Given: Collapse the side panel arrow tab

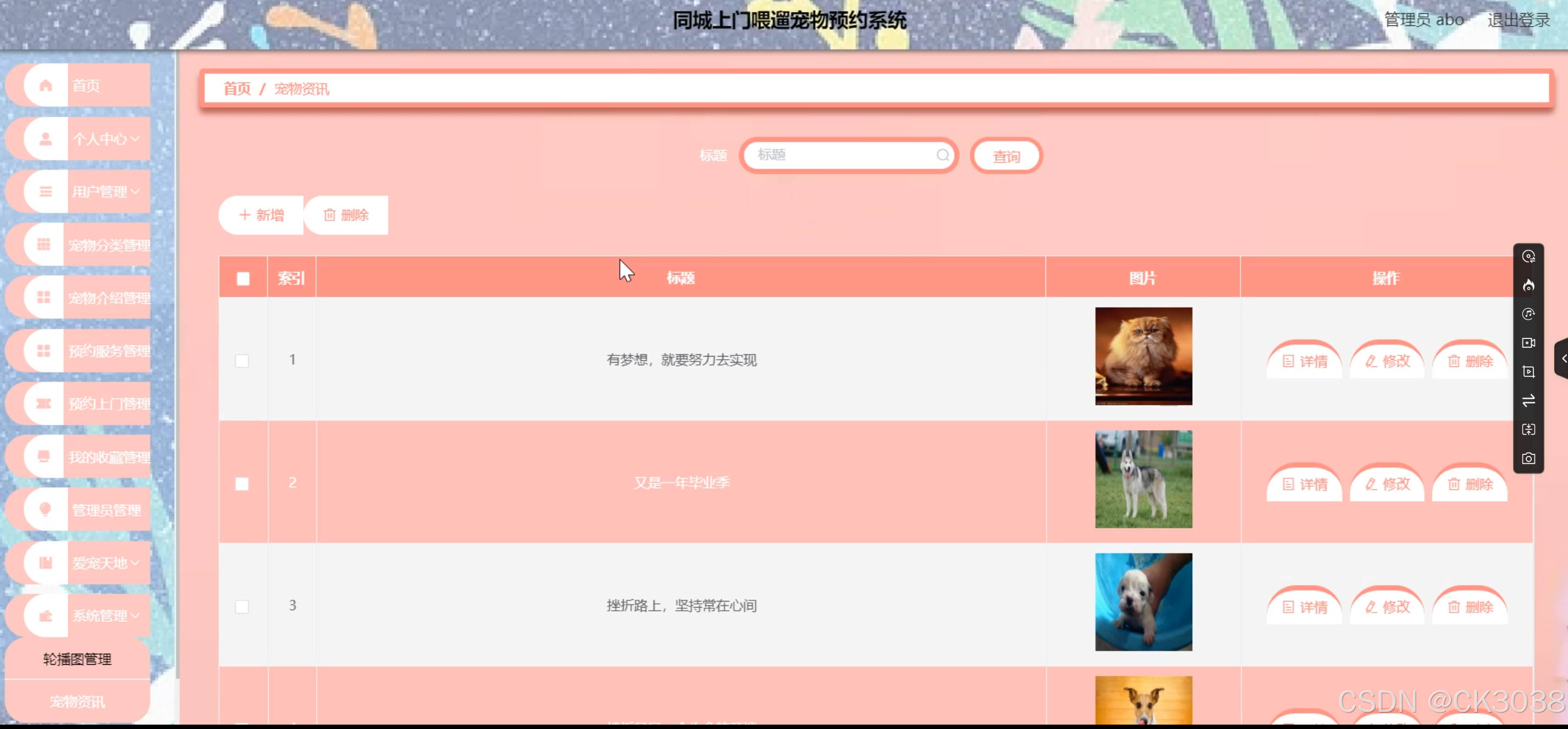Looking at the screenshot, I should point(1562,359).
